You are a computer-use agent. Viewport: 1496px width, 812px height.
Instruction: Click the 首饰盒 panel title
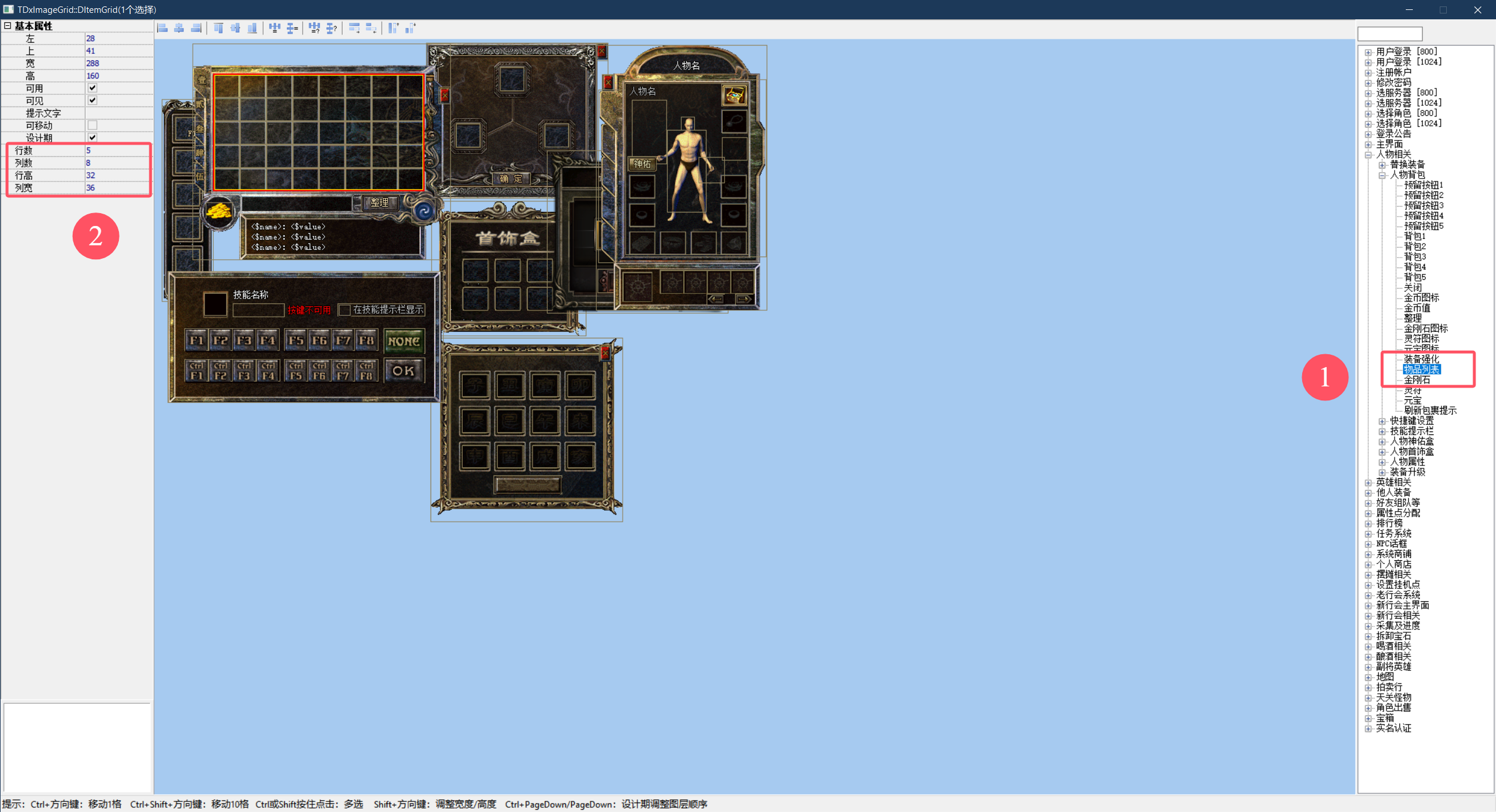click(507, 238)
